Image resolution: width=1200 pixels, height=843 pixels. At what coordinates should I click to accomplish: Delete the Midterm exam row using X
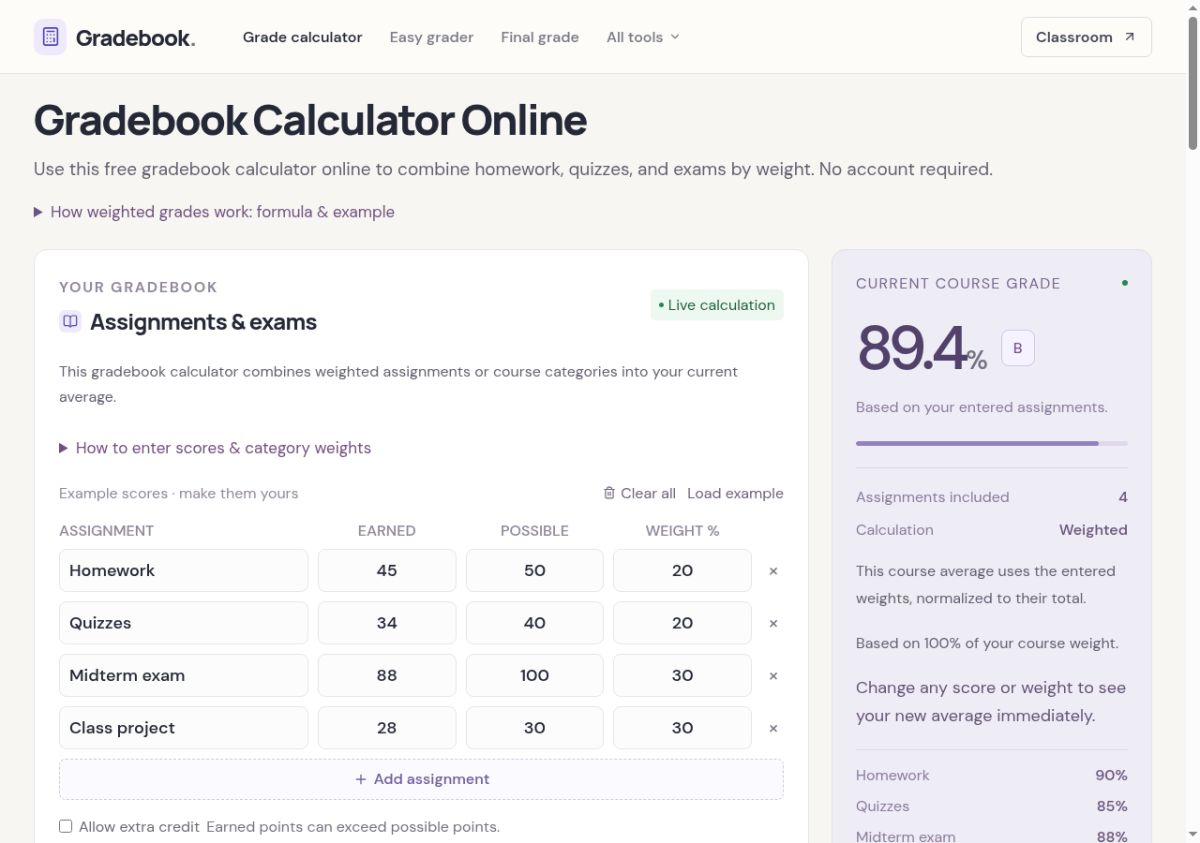click(773, 676)
